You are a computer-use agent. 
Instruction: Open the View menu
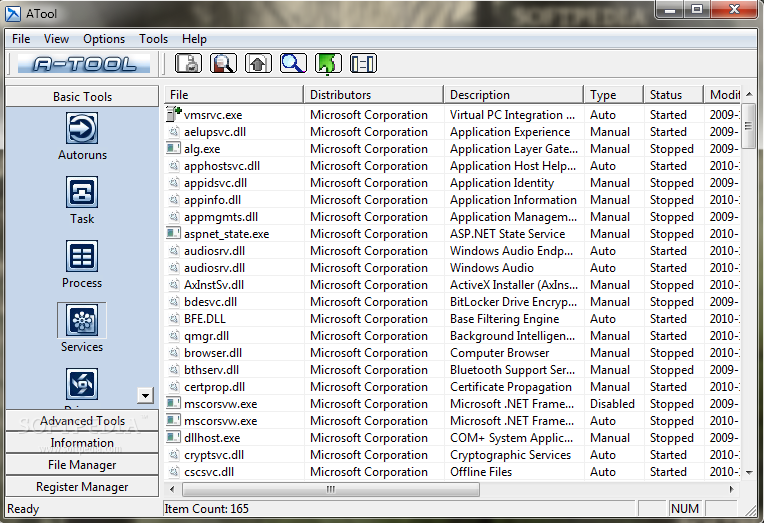(56, 39)
